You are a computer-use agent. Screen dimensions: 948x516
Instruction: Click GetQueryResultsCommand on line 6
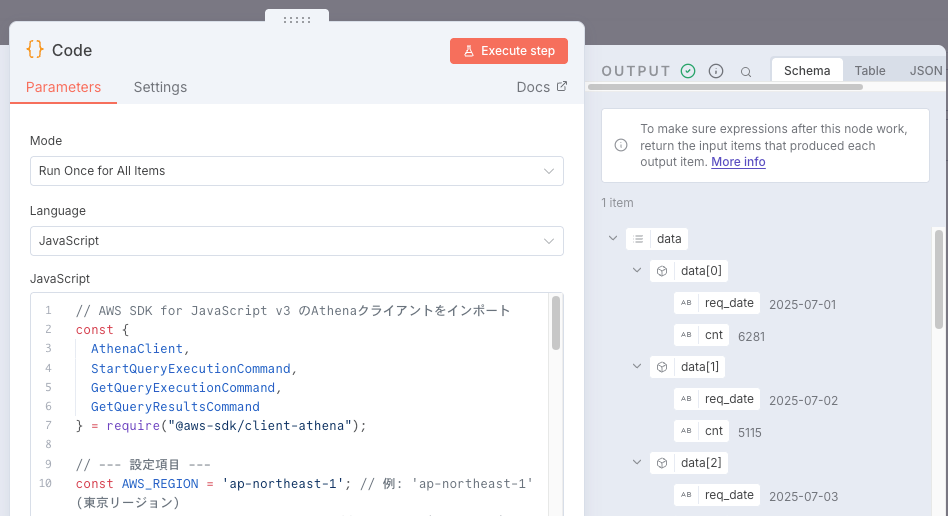pos(175,407)
